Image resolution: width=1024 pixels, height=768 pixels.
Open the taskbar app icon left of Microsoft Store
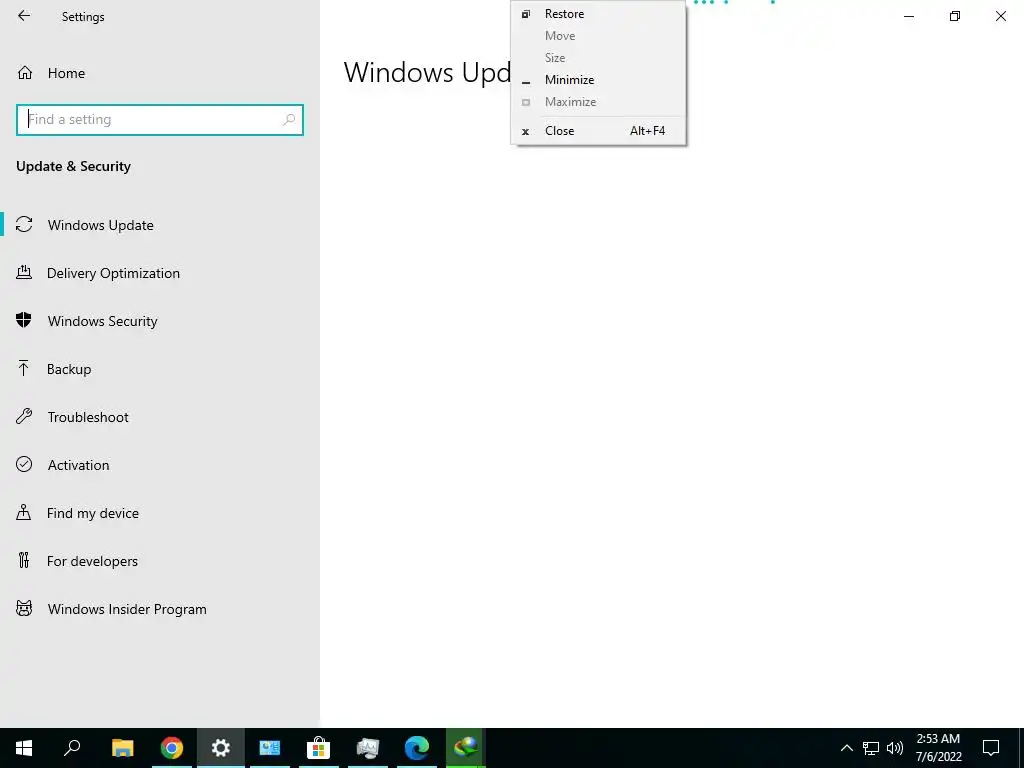(270, 748)
